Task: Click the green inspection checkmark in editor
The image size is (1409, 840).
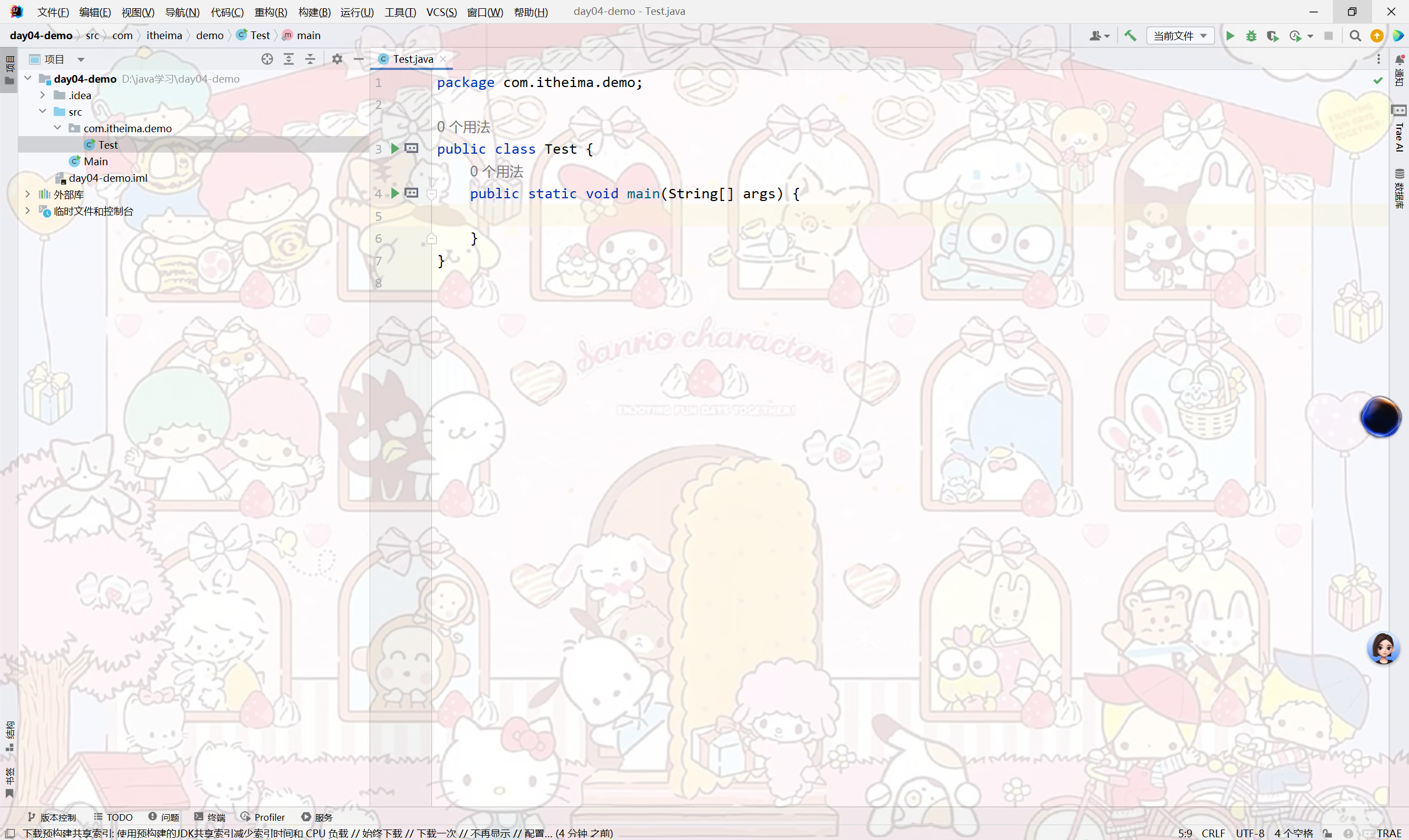Action: coord(1378,81)
